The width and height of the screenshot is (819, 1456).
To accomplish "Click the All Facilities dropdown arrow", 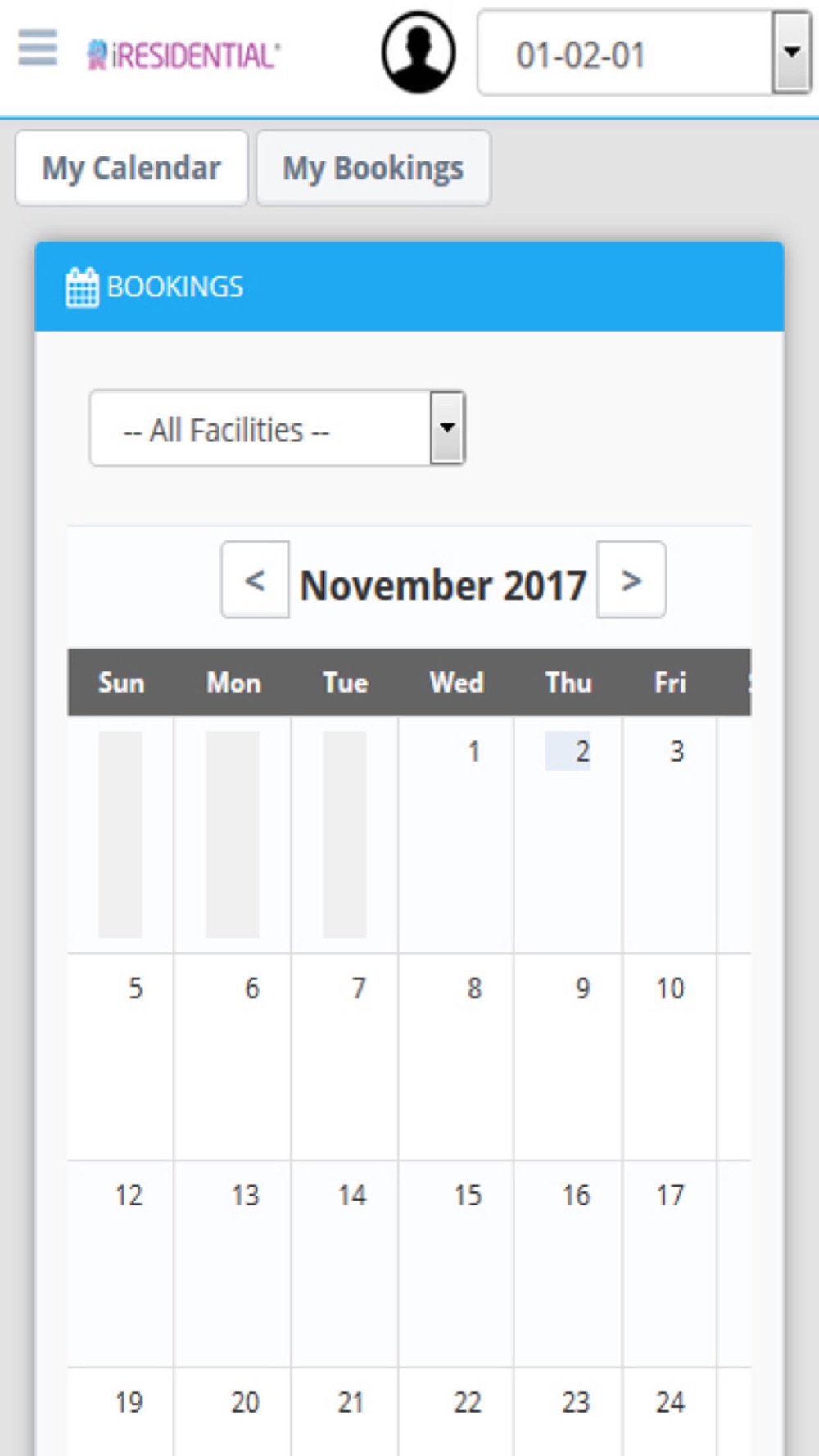I will click(x=447, y=428).
